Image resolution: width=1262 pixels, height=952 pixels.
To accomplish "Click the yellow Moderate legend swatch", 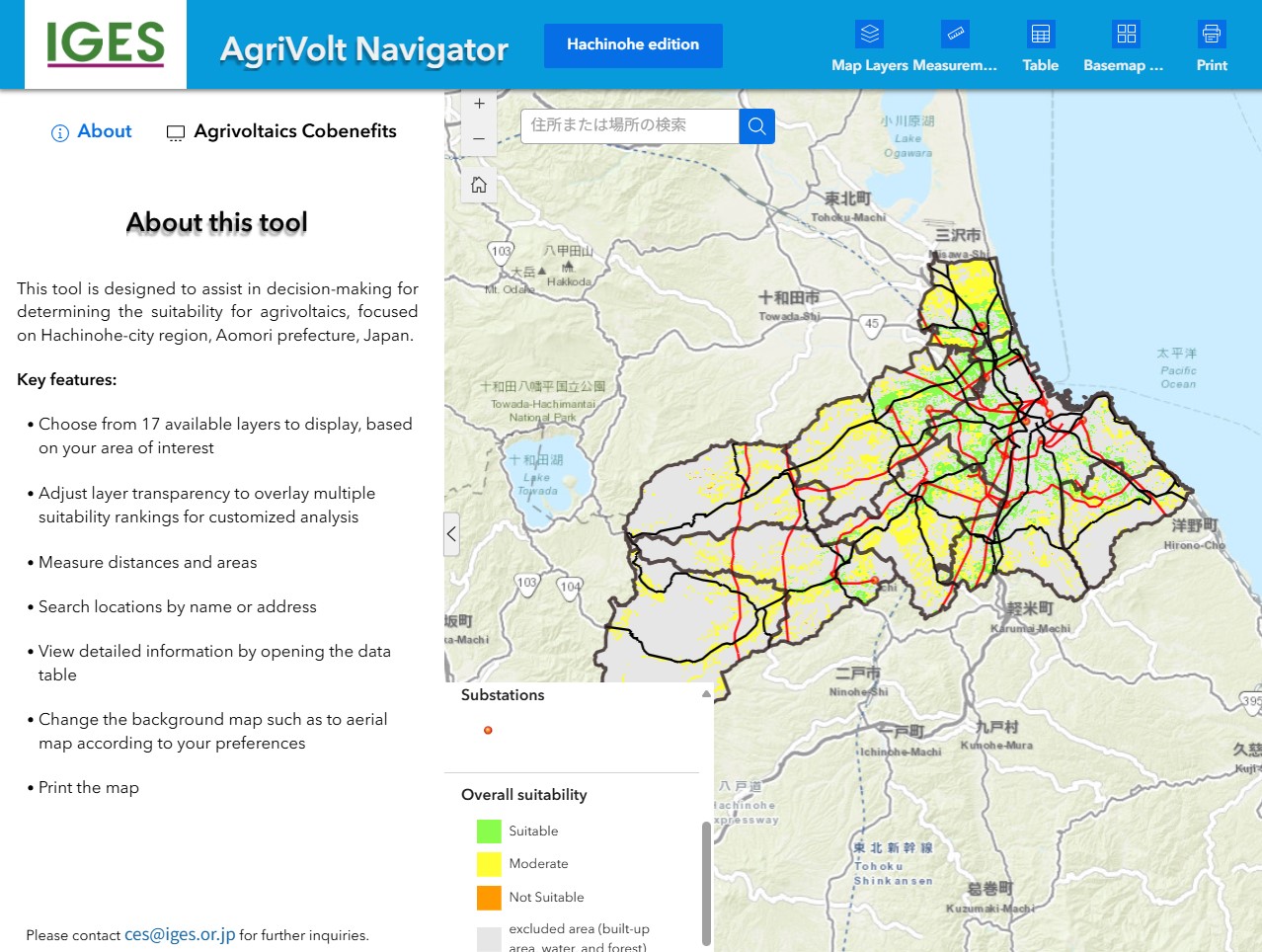I will pos(489,864).
